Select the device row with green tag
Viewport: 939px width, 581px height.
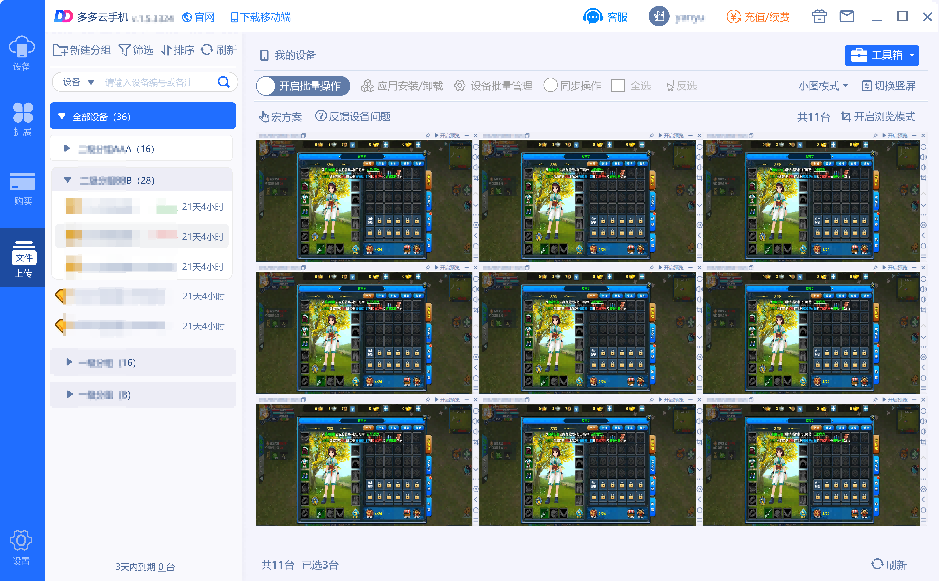[143, 207]
